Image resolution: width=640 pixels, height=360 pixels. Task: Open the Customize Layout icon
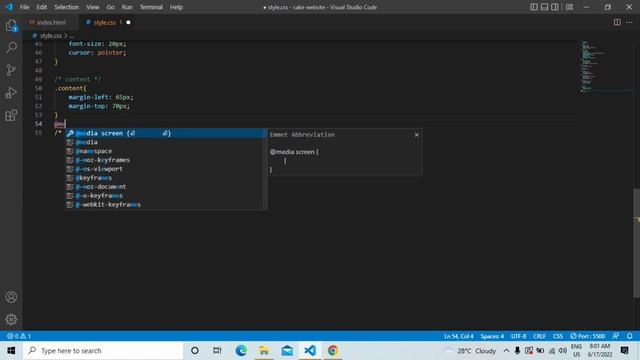(x=569, y=7)
